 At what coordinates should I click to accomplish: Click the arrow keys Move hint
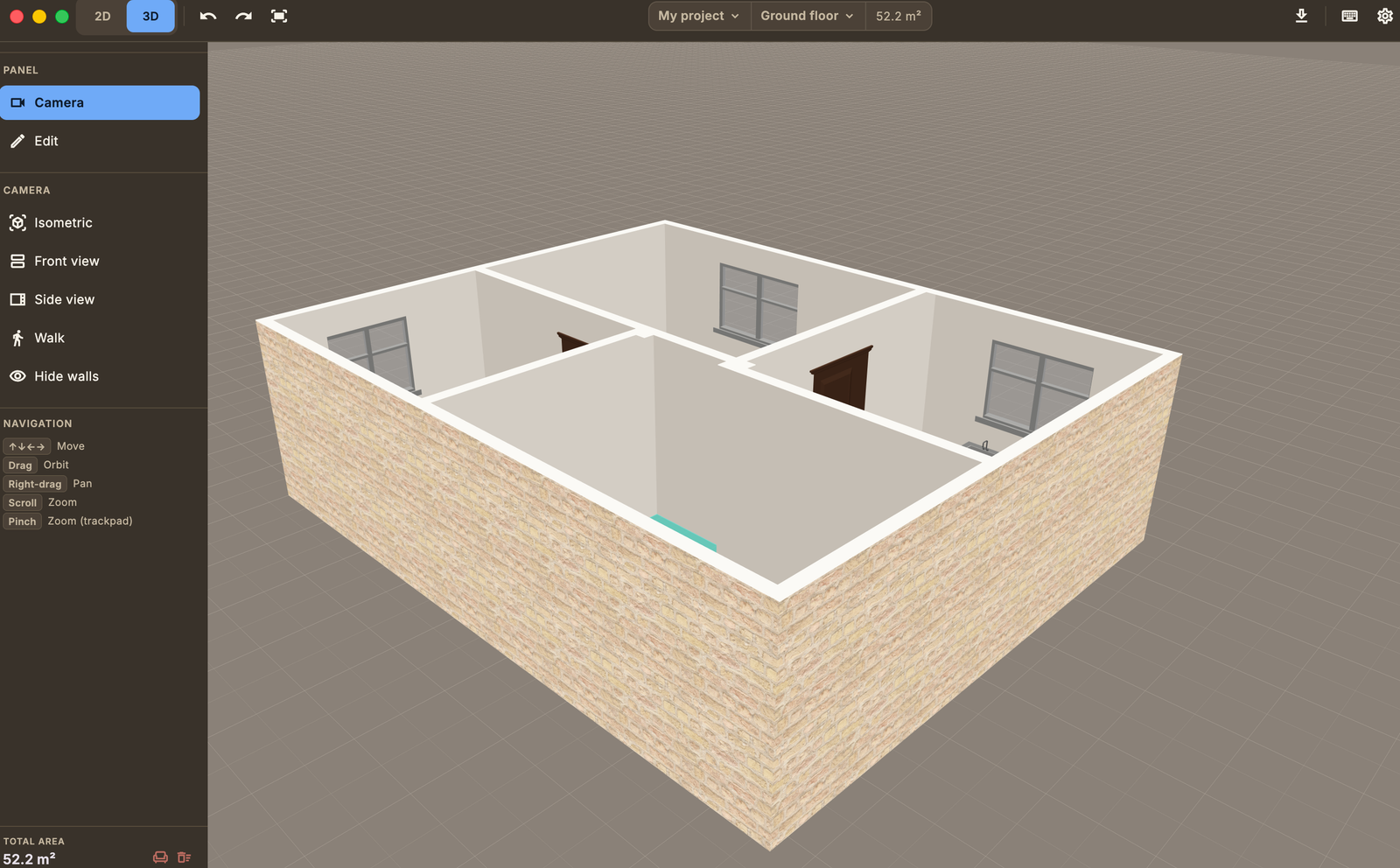pos(44,446)
